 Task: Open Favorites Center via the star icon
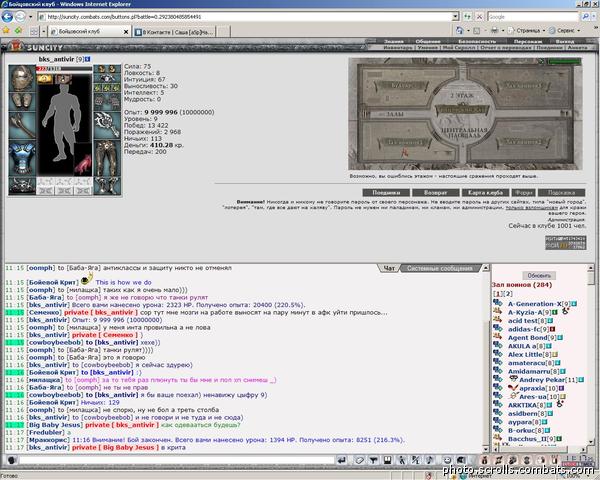pos(6,31)
